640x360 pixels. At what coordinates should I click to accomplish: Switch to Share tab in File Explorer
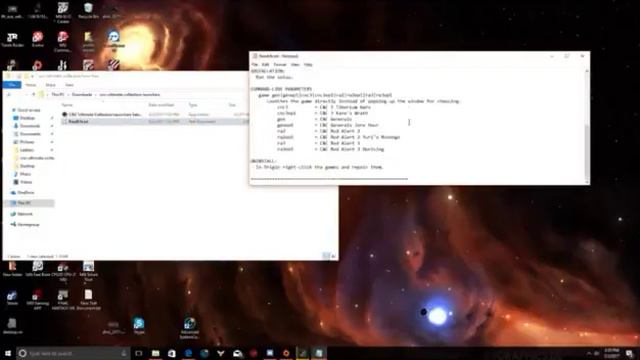click(51, 85)
